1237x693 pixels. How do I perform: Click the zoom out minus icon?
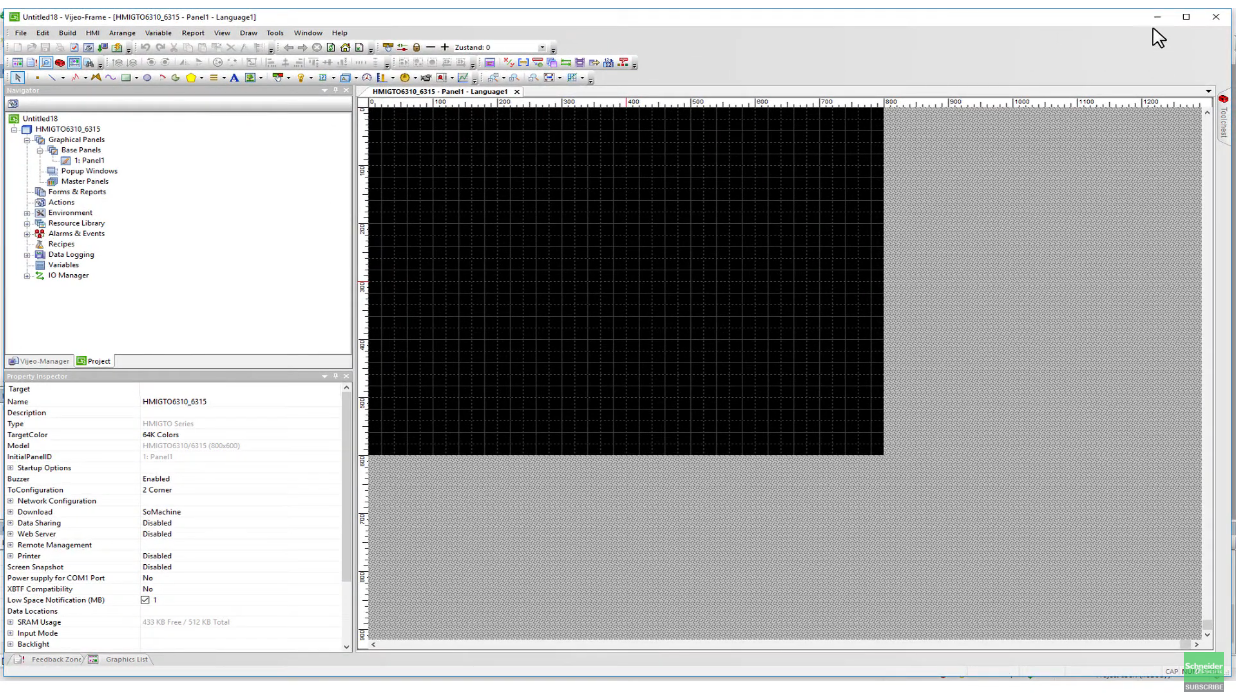pos(430,47)
